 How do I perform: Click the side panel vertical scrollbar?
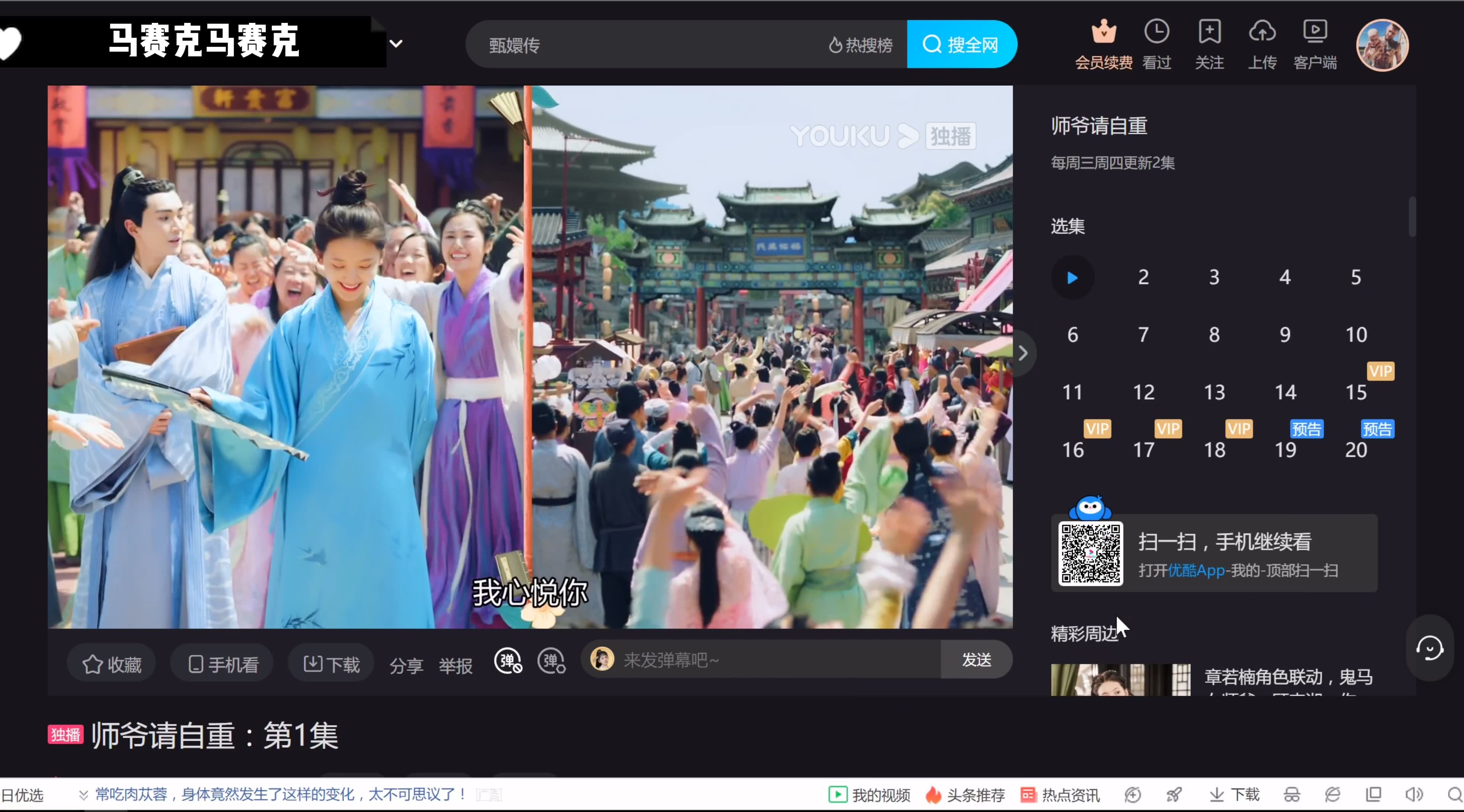(1412, 217)
